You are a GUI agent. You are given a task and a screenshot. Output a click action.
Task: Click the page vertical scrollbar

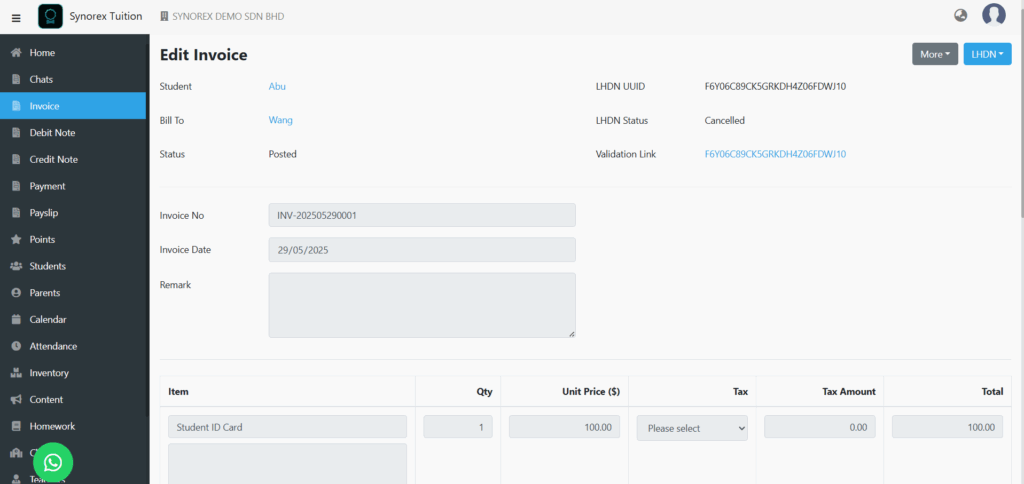coord(1021,108)
